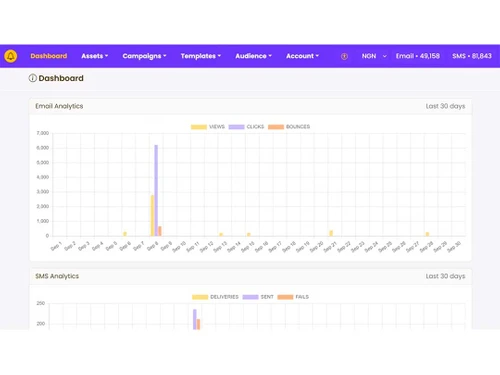This screenshot has height=375, width=500.
Task: Toggle the DELIVERIES legend swatch
Action: pos(200,297)
